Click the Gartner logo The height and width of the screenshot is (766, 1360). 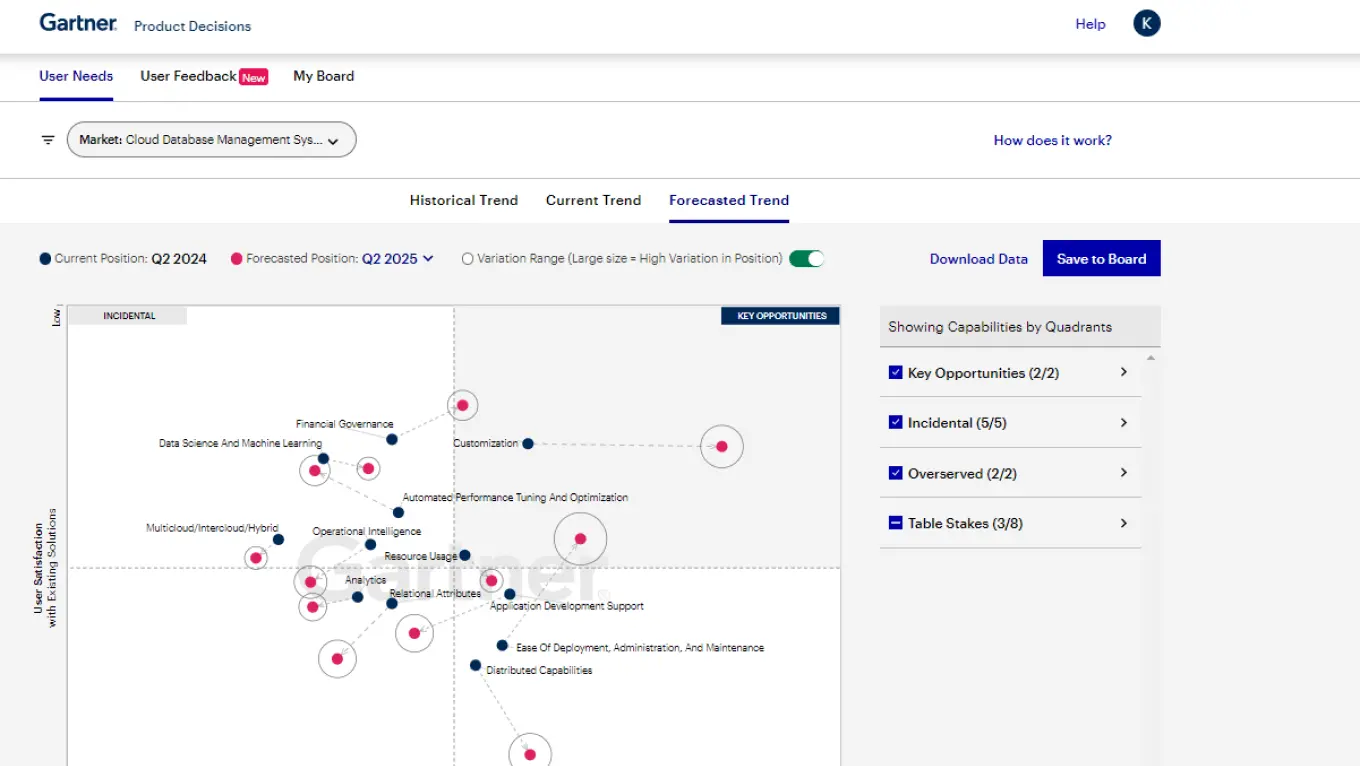[78, 23]
